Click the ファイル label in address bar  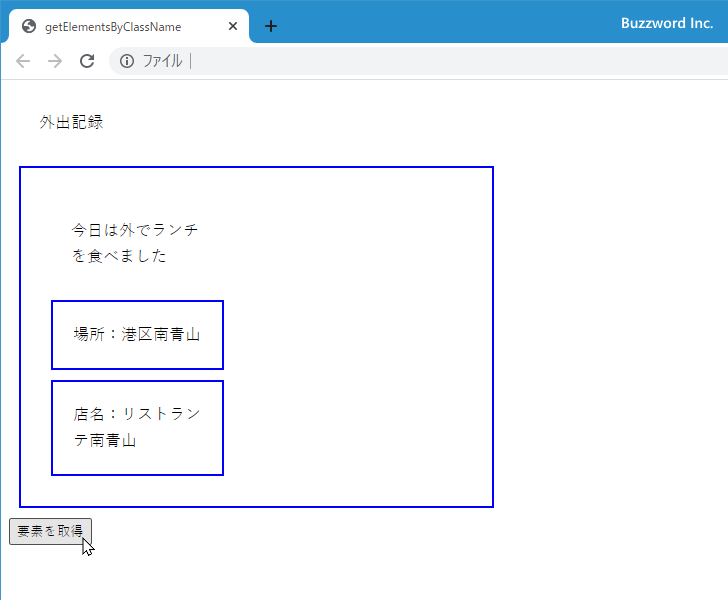[x=162, y=61]
